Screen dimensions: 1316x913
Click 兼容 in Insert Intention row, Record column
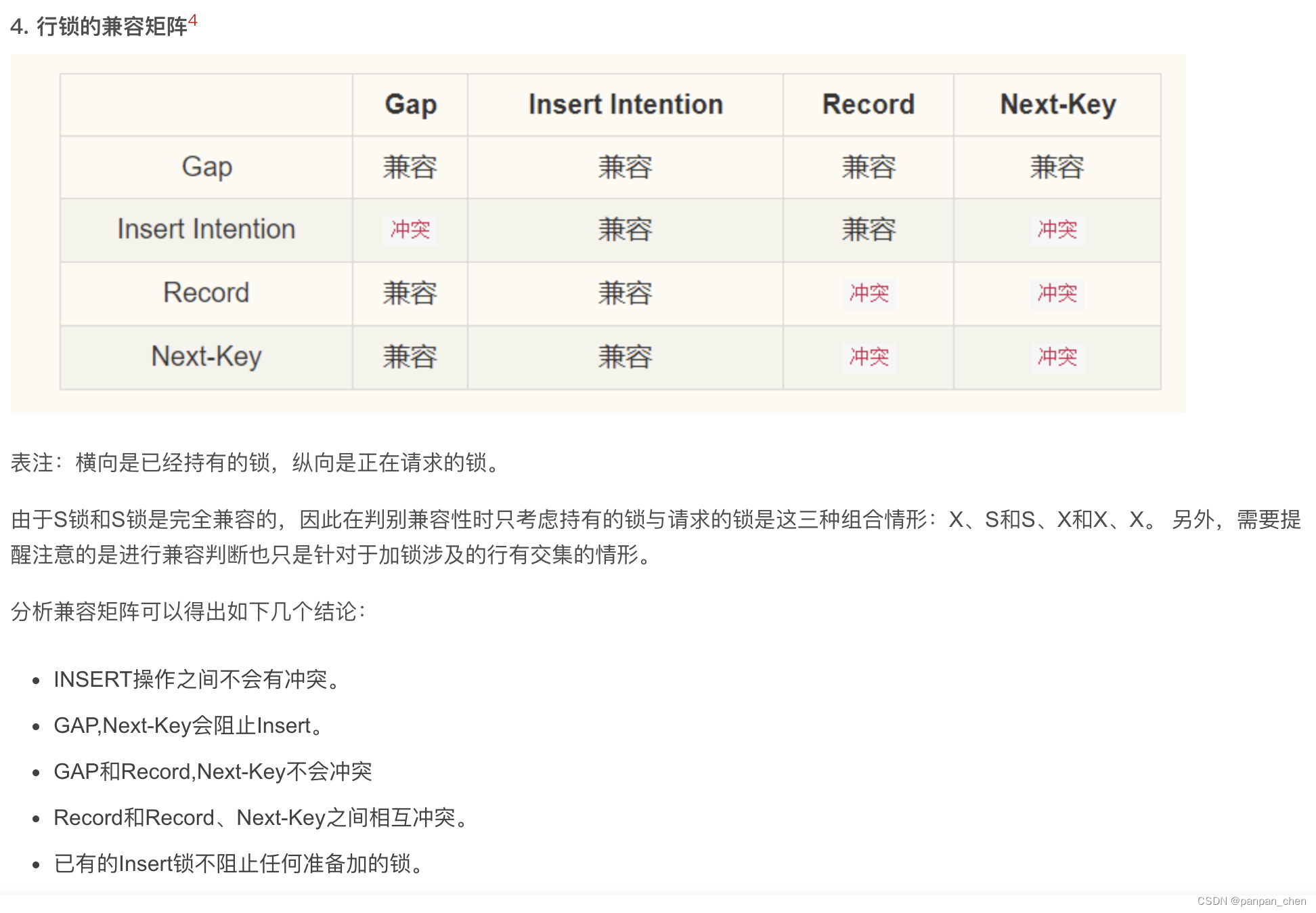pyautogui.click(x=869, y=230)
